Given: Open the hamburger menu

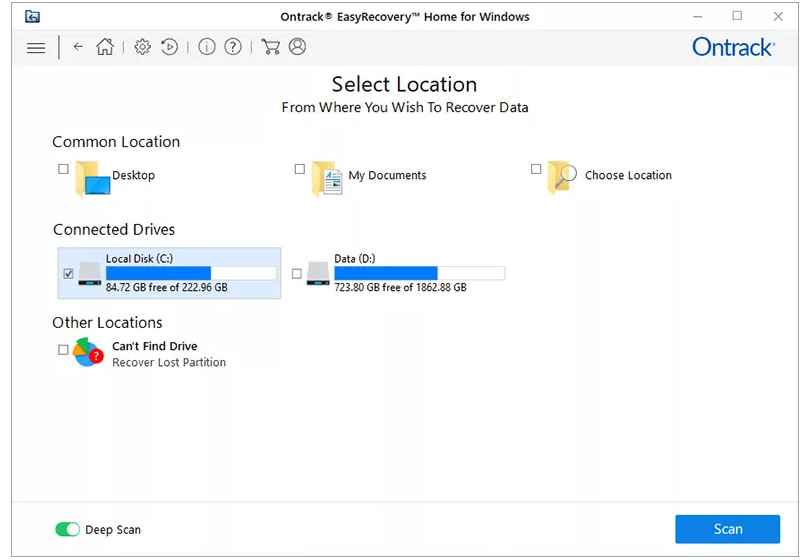Looking at the screenshot, I should coord(36,48).
